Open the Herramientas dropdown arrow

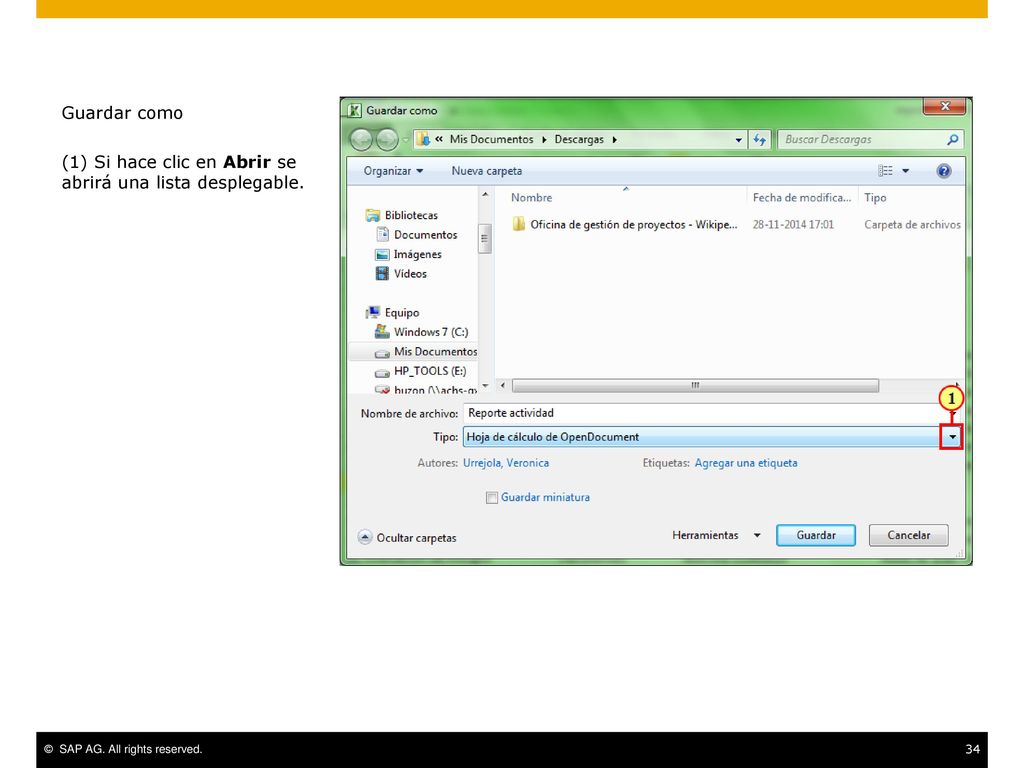[757, 536]
